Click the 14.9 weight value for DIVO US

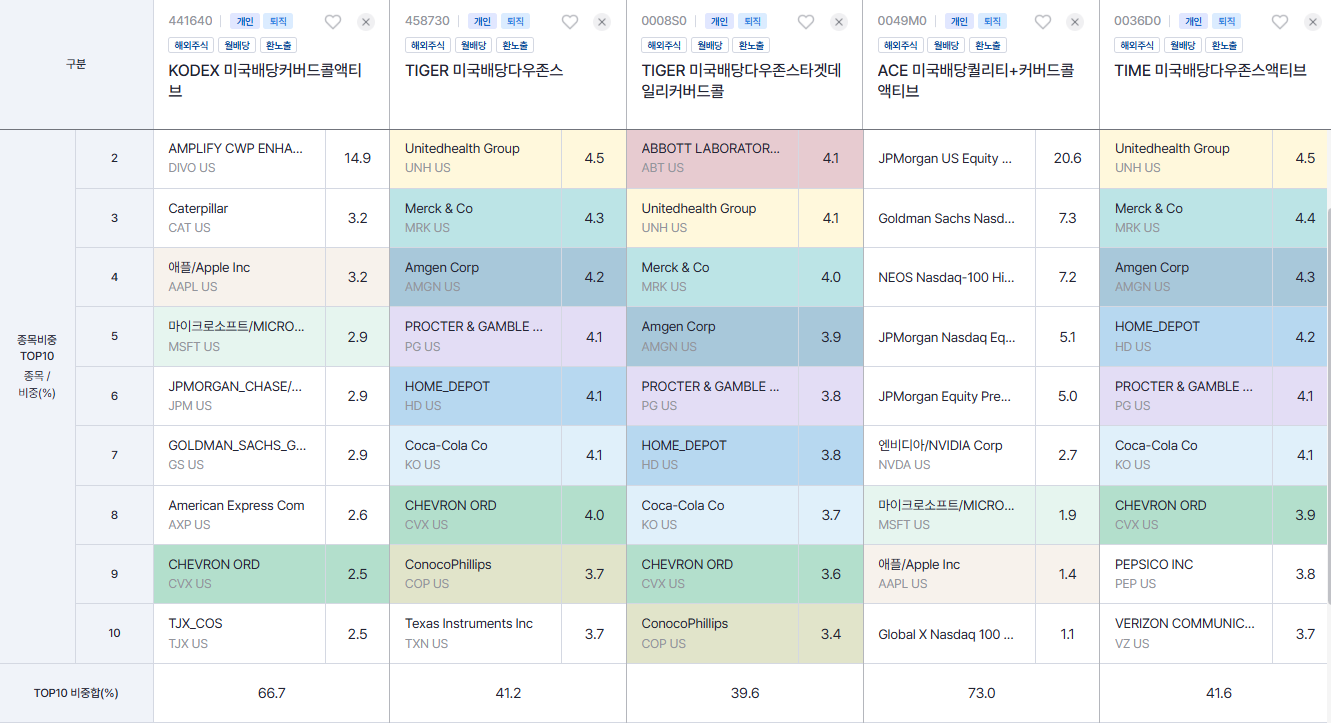(x=357, y=158)
